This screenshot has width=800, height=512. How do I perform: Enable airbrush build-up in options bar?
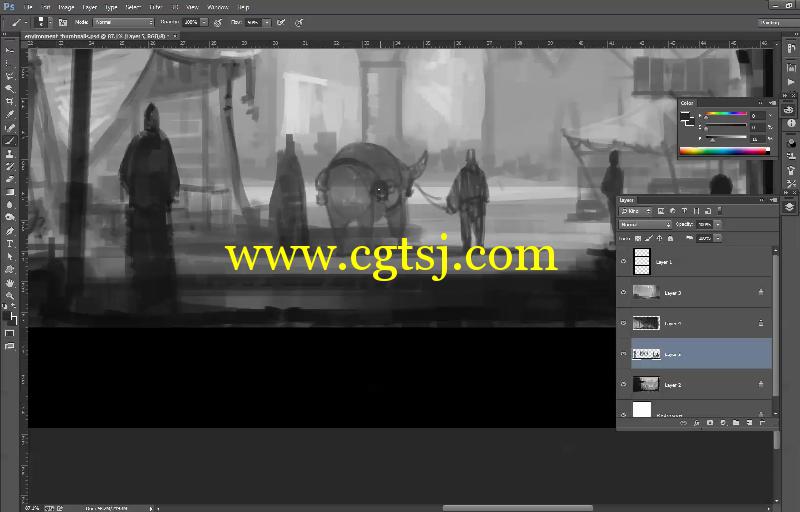pyautogui.click(x=281, y=22)
